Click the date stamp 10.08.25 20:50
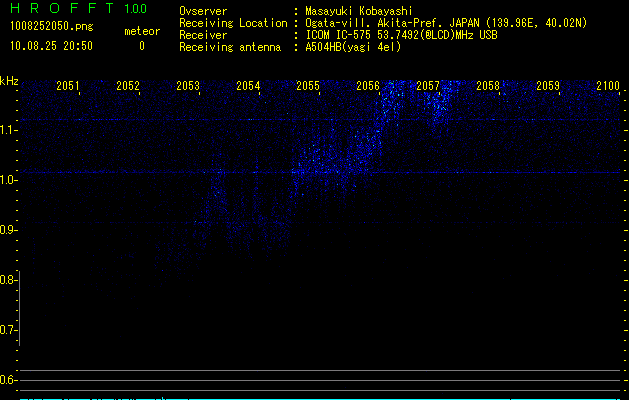Viewport: 629px width, 400px height. click(x=51, y=46)
